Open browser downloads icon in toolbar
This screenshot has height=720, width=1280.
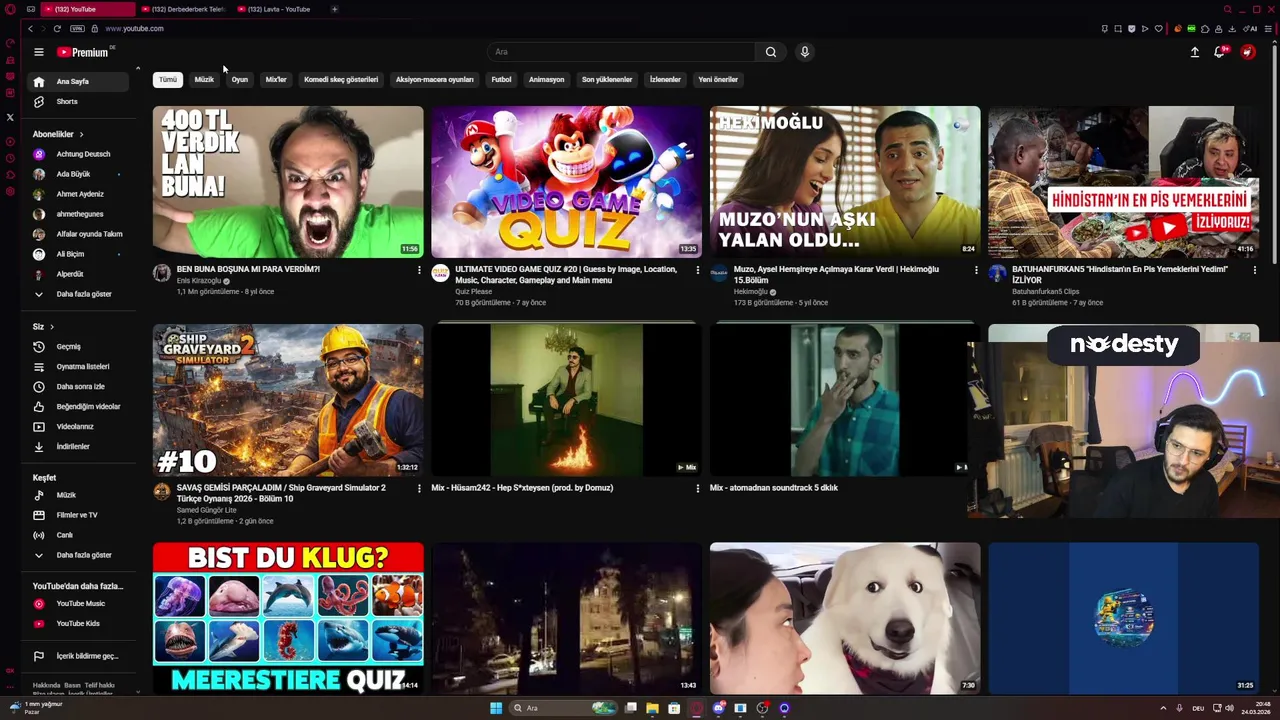click(x=1233, y=29)
